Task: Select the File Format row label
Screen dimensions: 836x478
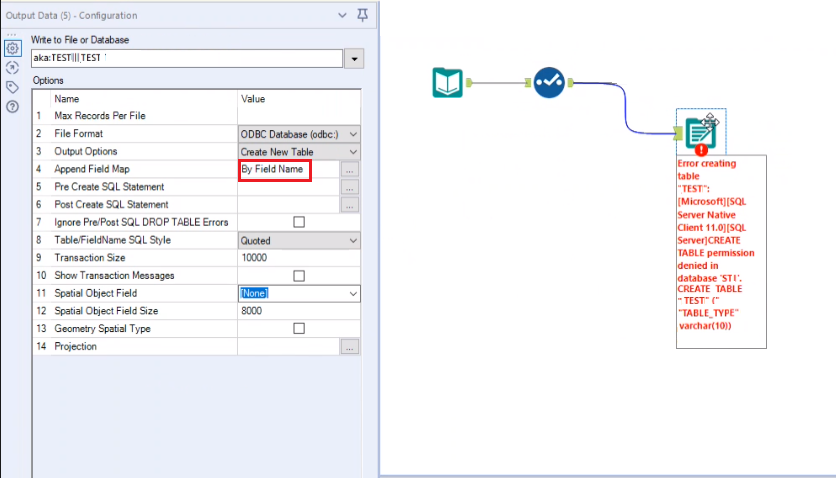Action: coord(78,134)
